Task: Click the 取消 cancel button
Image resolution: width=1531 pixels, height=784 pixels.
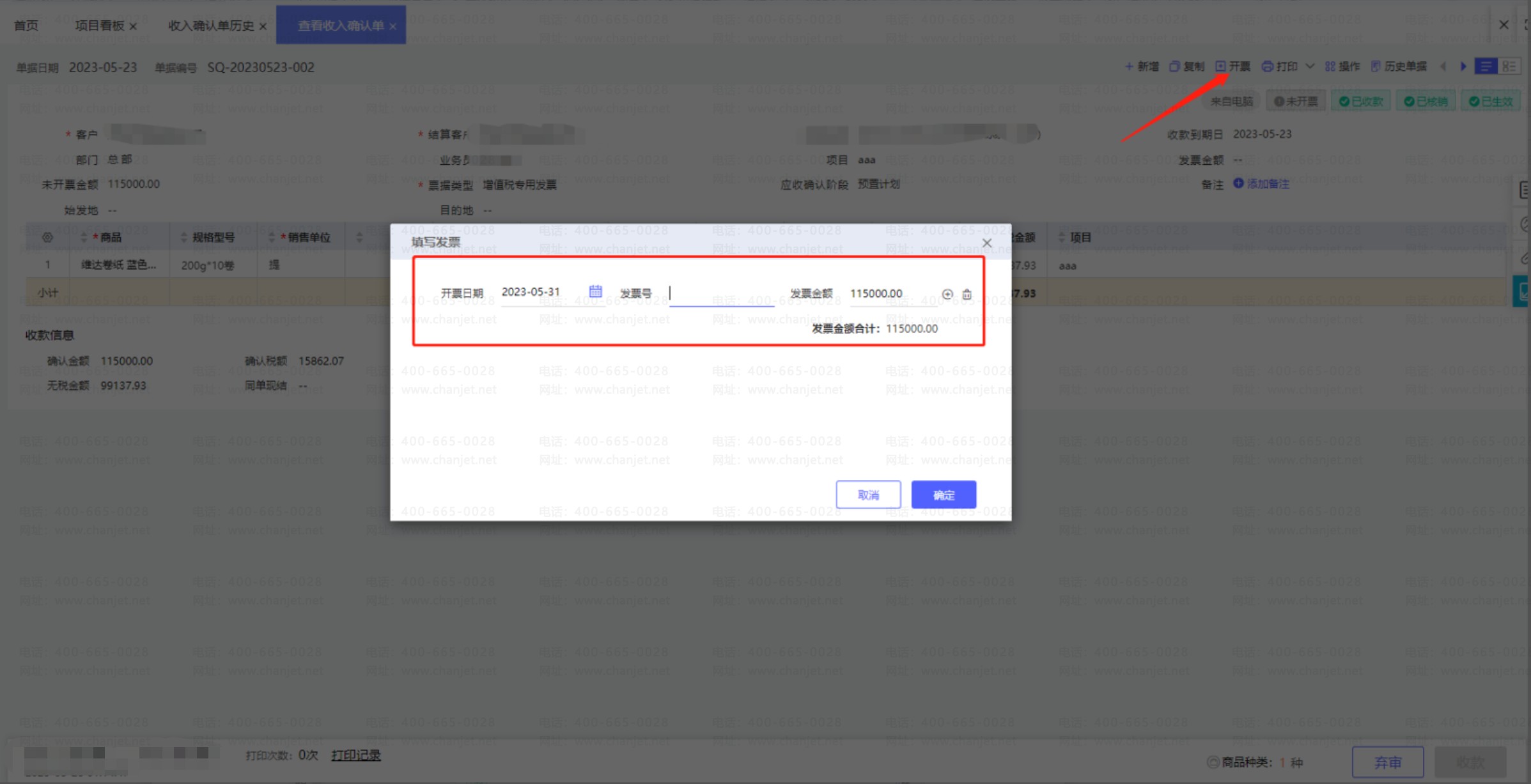Action: (867, 495)
